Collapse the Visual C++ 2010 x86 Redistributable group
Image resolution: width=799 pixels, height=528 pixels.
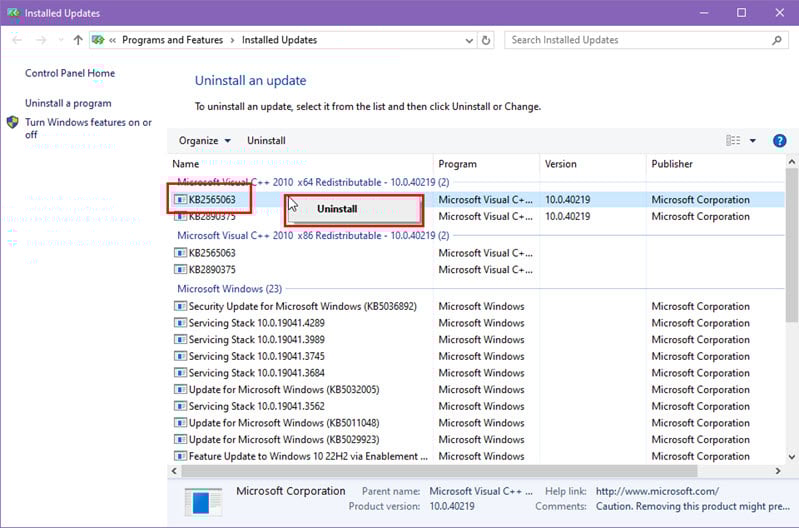313,235
